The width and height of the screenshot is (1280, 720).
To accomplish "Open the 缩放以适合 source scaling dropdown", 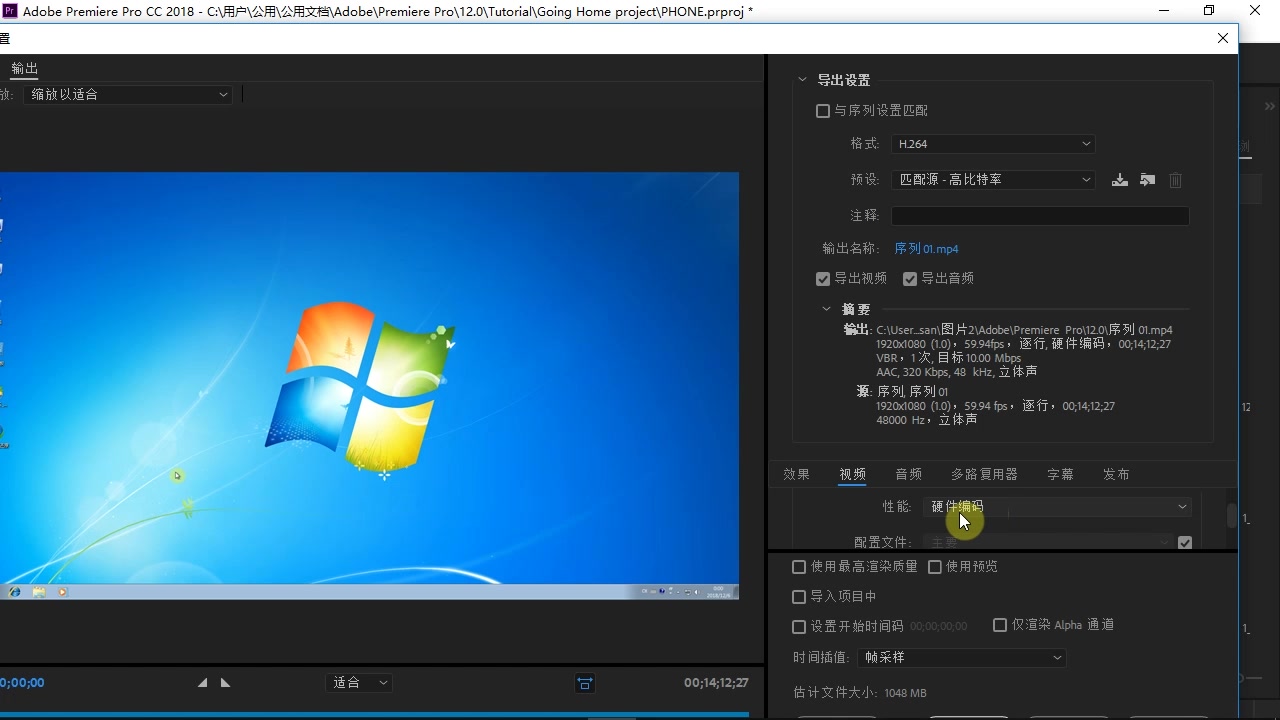I will pos(128,94).
